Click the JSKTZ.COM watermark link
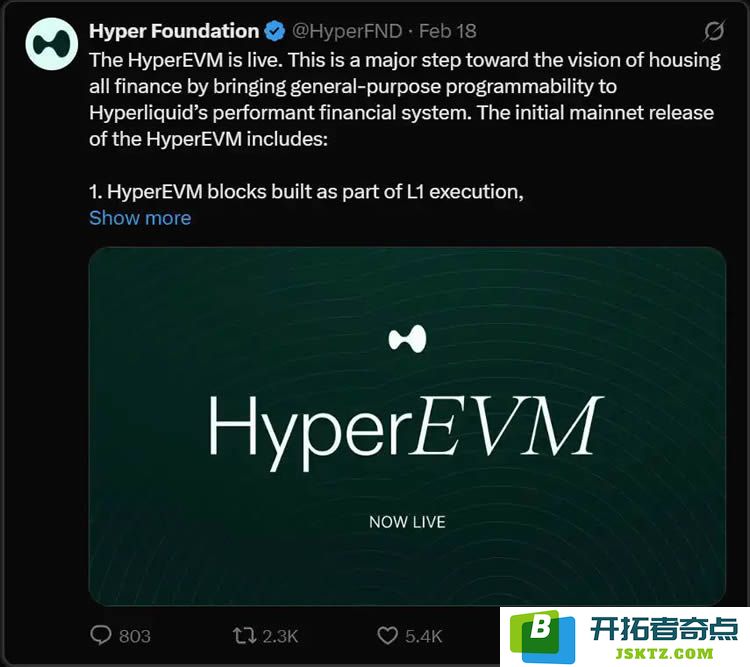Image resolution: width=750 pixels, height=667 pixels. (664, 654)
